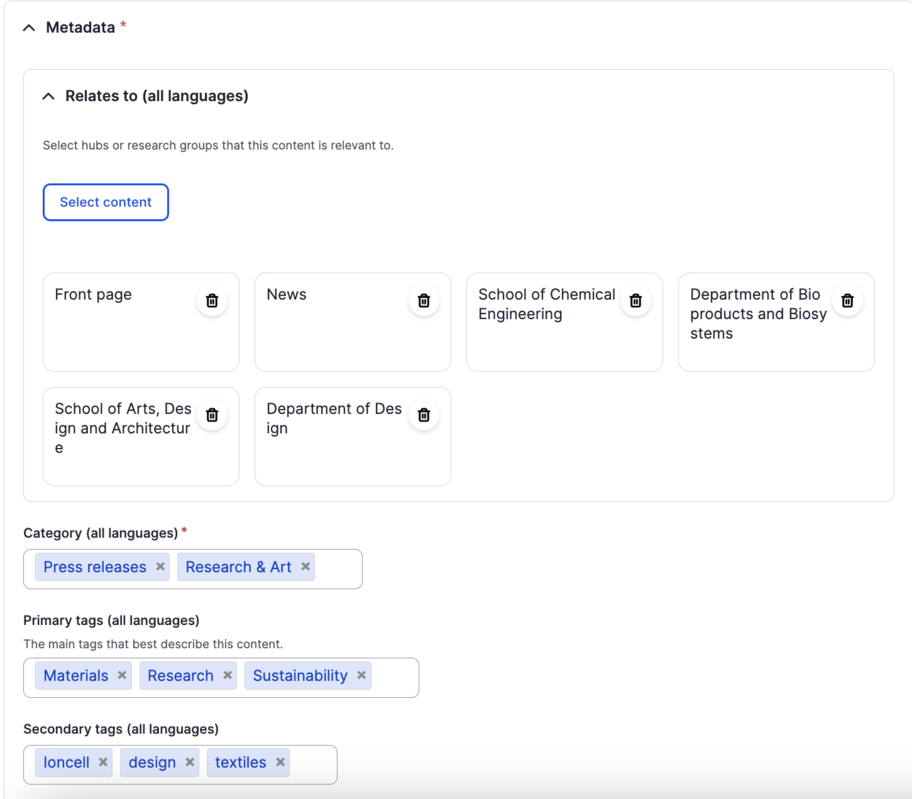Remove the Press releases category tag
The height and width of the screenshot is (799, 912).
pos(160,567)
